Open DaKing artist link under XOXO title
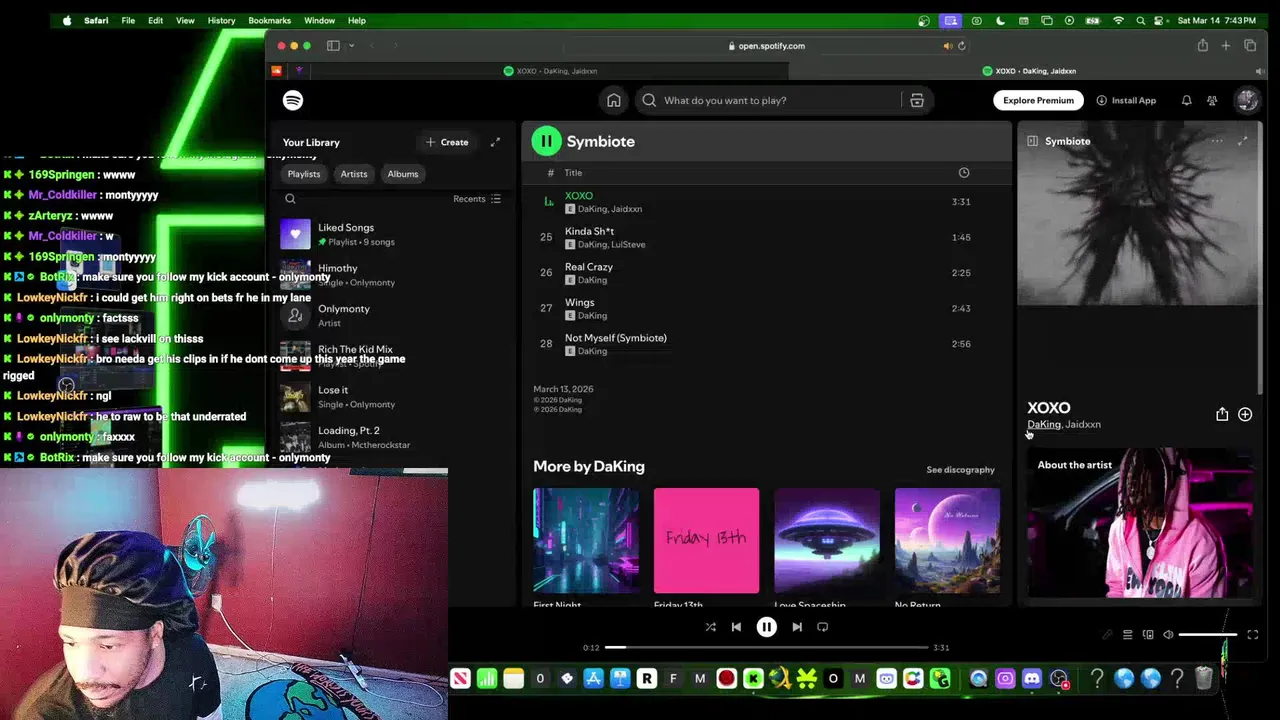Image resolution: width=1280 pixels, height=720 pixels. (x=1043, y=424)
